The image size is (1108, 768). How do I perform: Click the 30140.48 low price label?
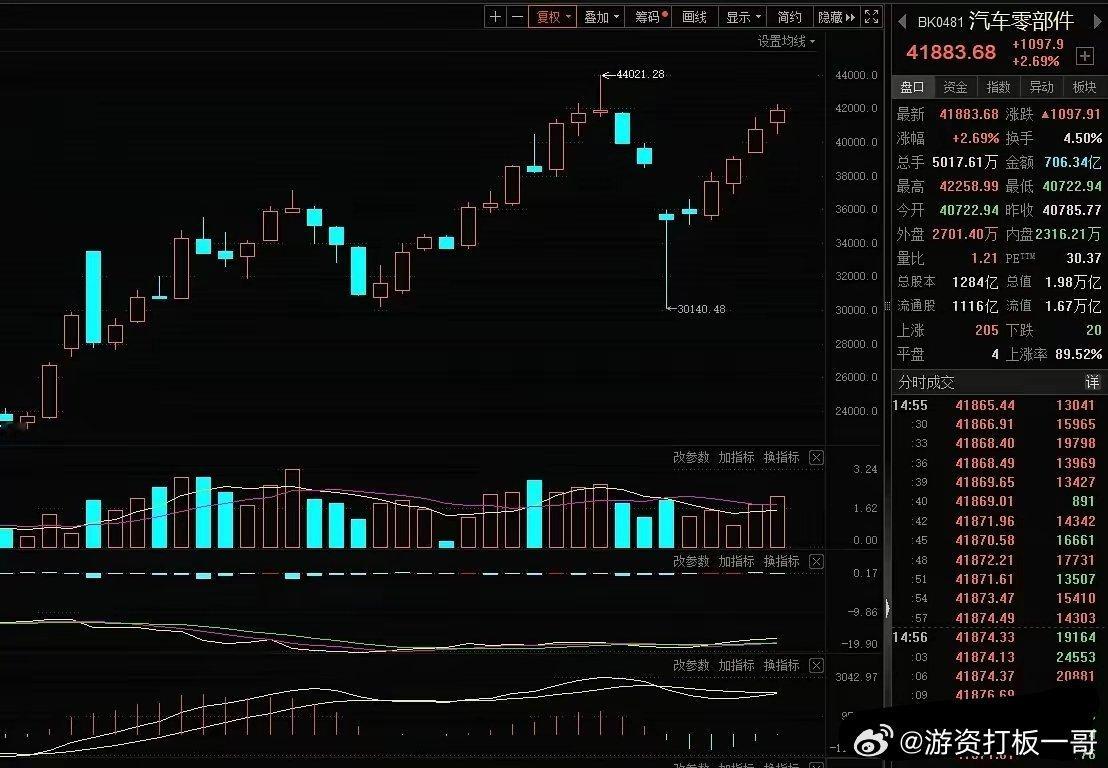[701, 309]
